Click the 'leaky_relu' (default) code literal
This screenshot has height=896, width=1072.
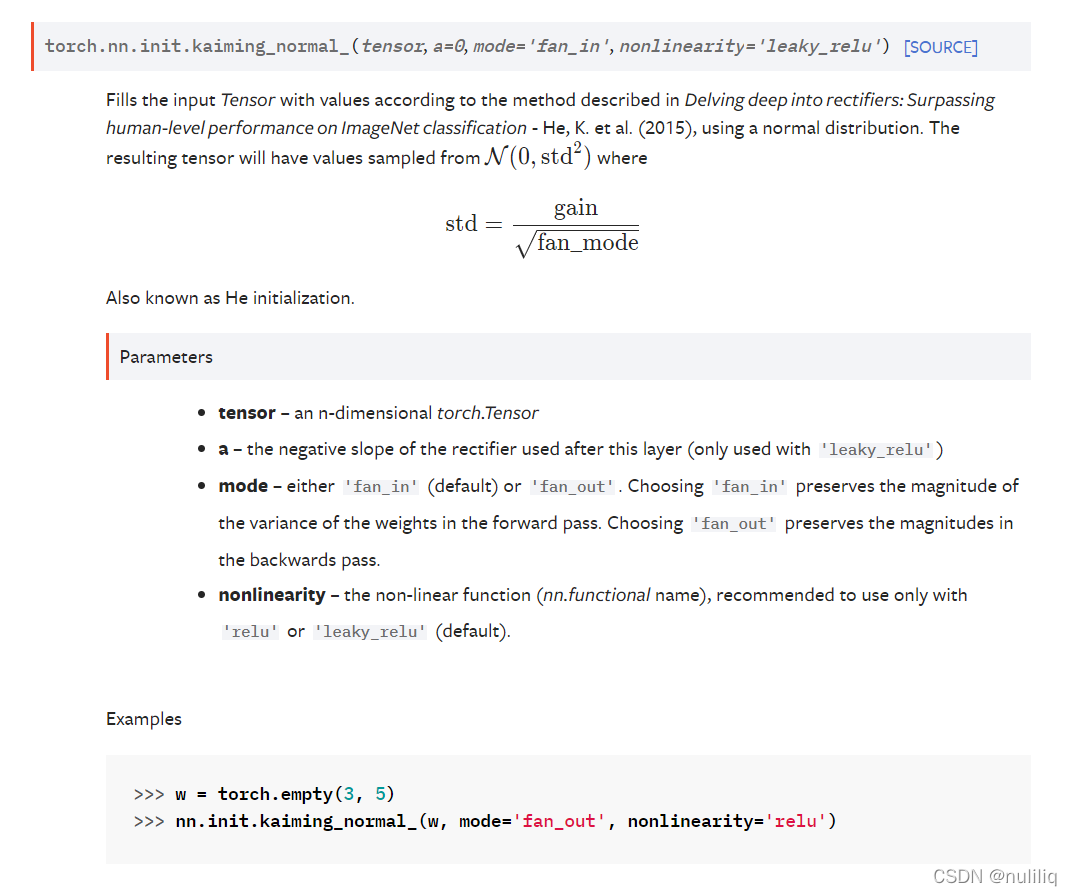pyautogui.click(x=370, y=632)
